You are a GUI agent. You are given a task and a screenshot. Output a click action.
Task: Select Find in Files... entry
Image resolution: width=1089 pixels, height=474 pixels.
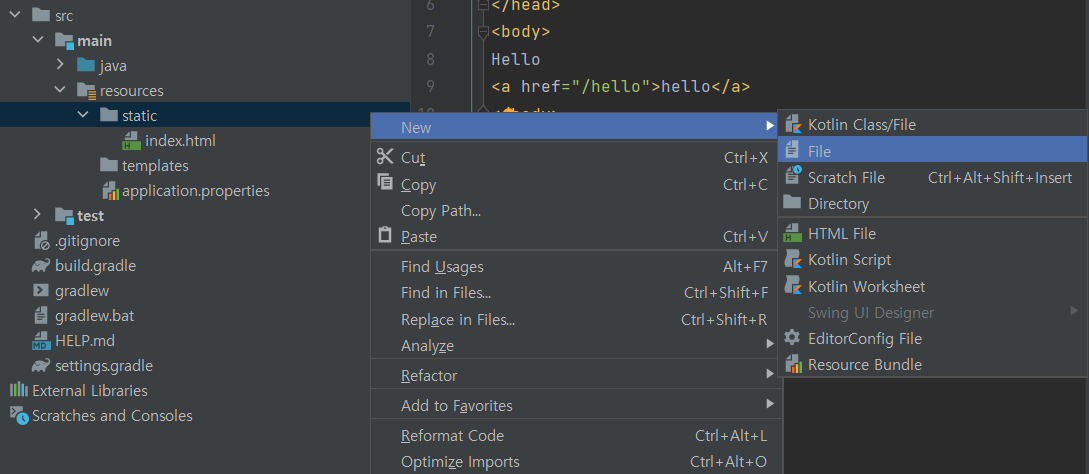coord(574,293)
